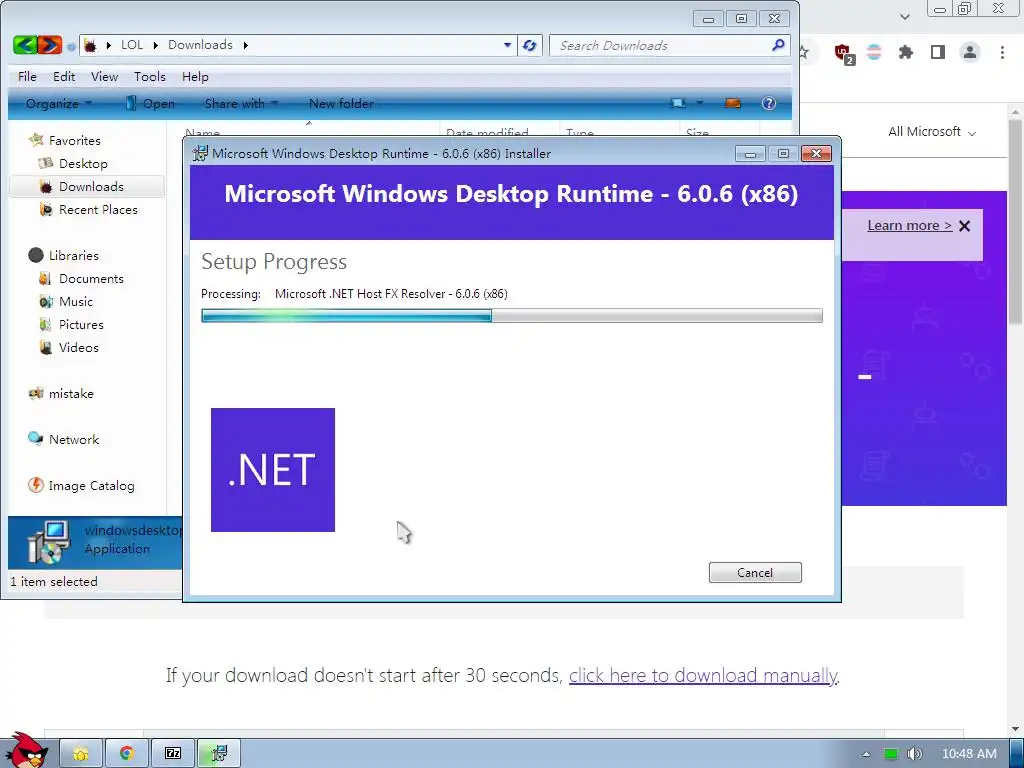This screenshot has width=1024, height=768.
Task: Switch to the installer taskbar icon
Action: click(219, 754)
